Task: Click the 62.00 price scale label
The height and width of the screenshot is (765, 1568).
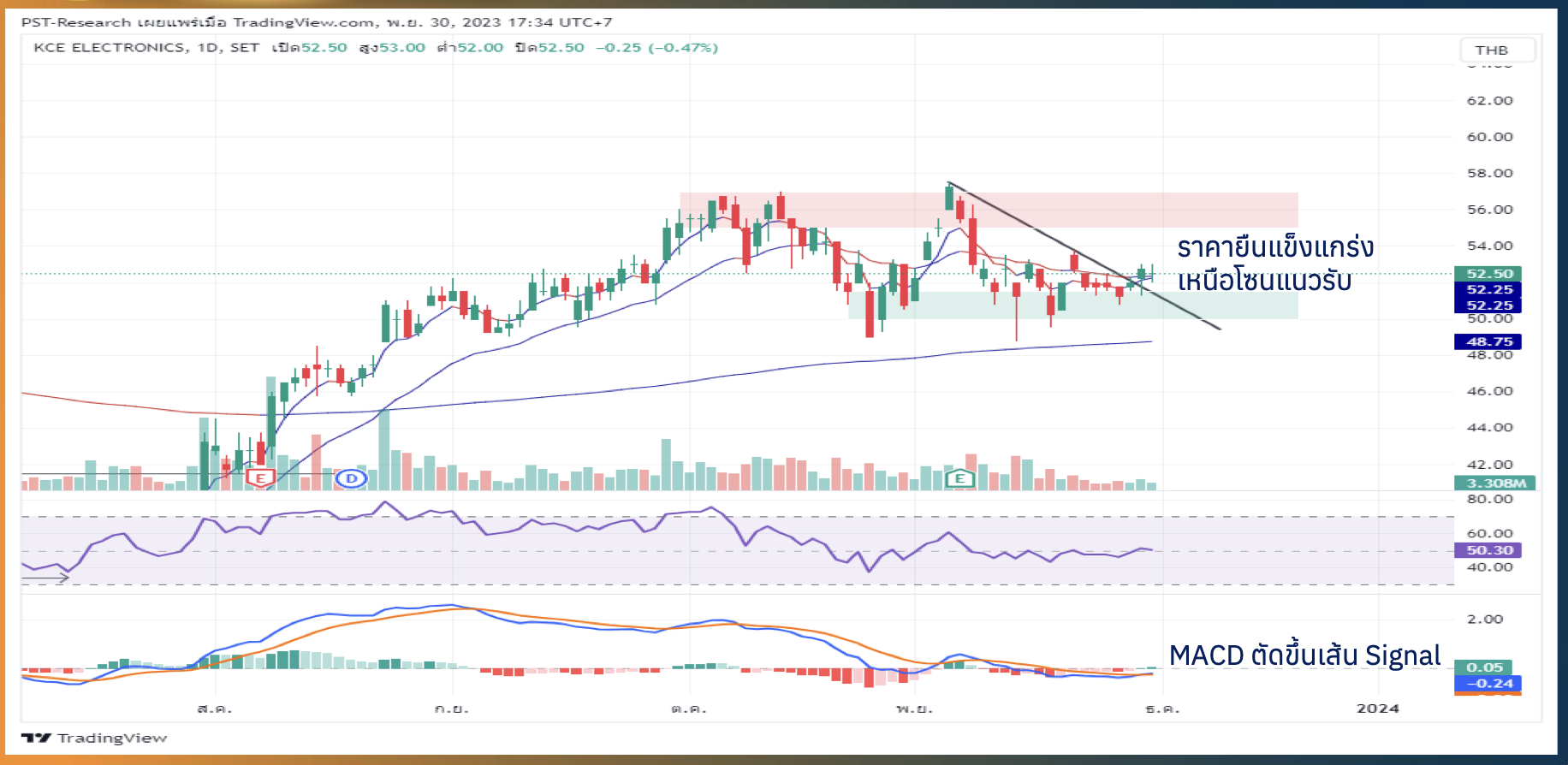Action: (x=1490, y=101)
